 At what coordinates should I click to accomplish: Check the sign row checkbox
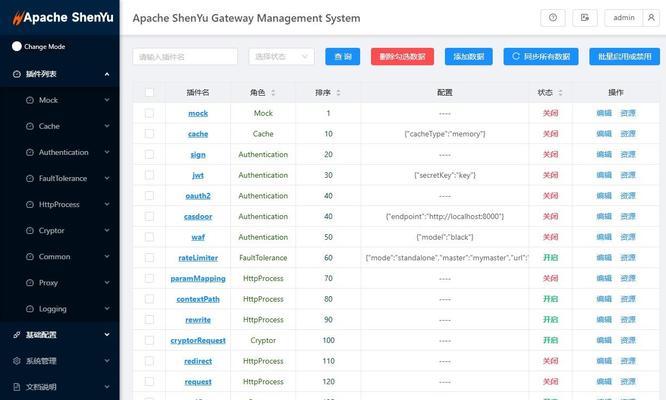pos(149,155)
